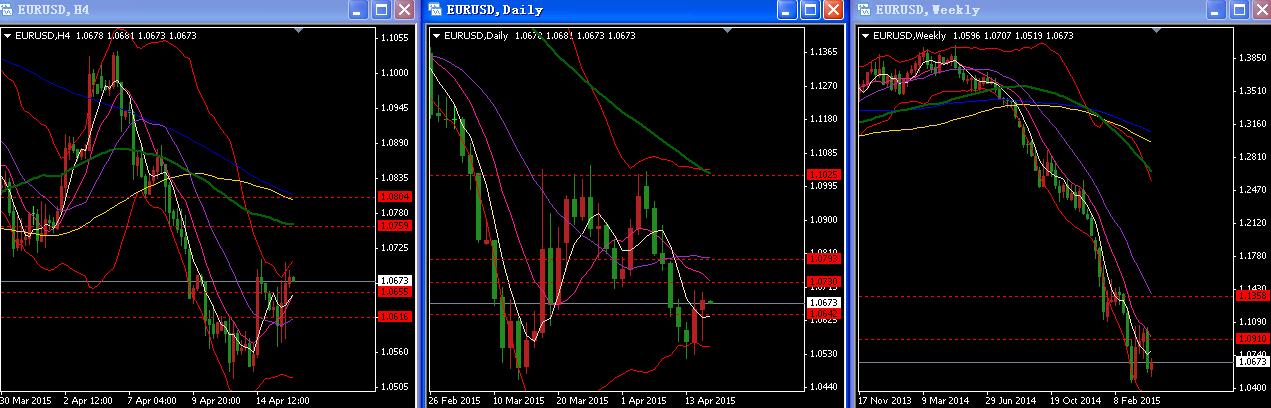Image resolution: width=1271 pixels, height=408 pixels.
Task: Click the 19 Oct 2014 date on Weekly axis
Action: pos(1074,400)
